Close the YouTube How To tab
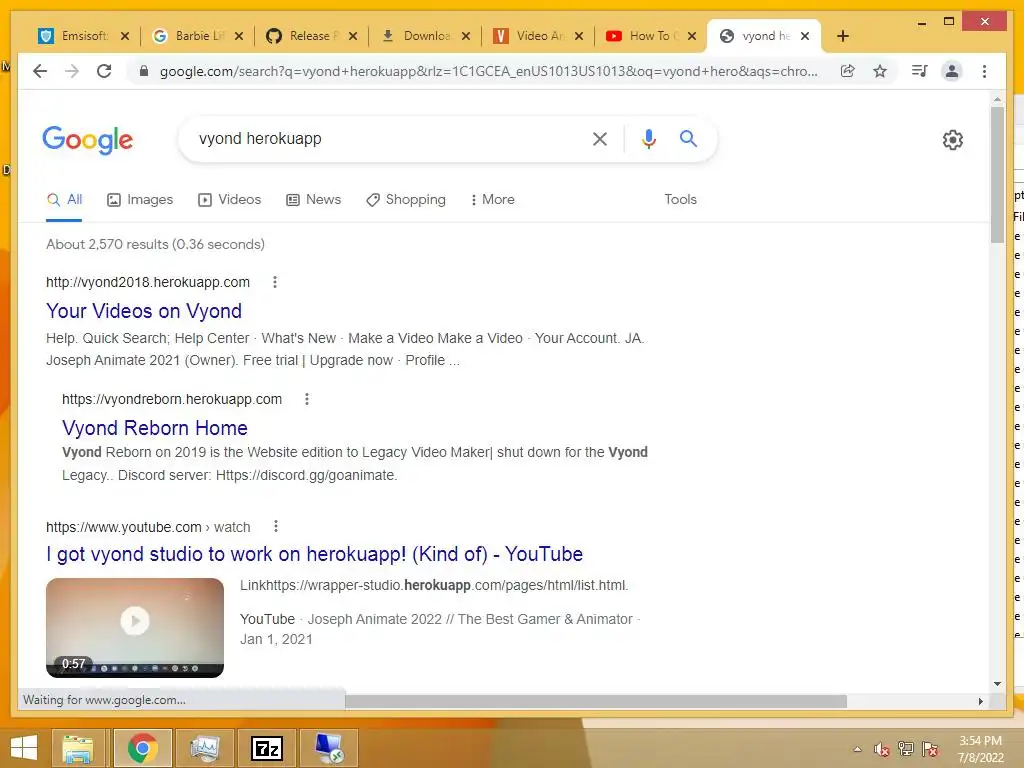The height and width of the screenshot is (768, 1024). (692, 36)
